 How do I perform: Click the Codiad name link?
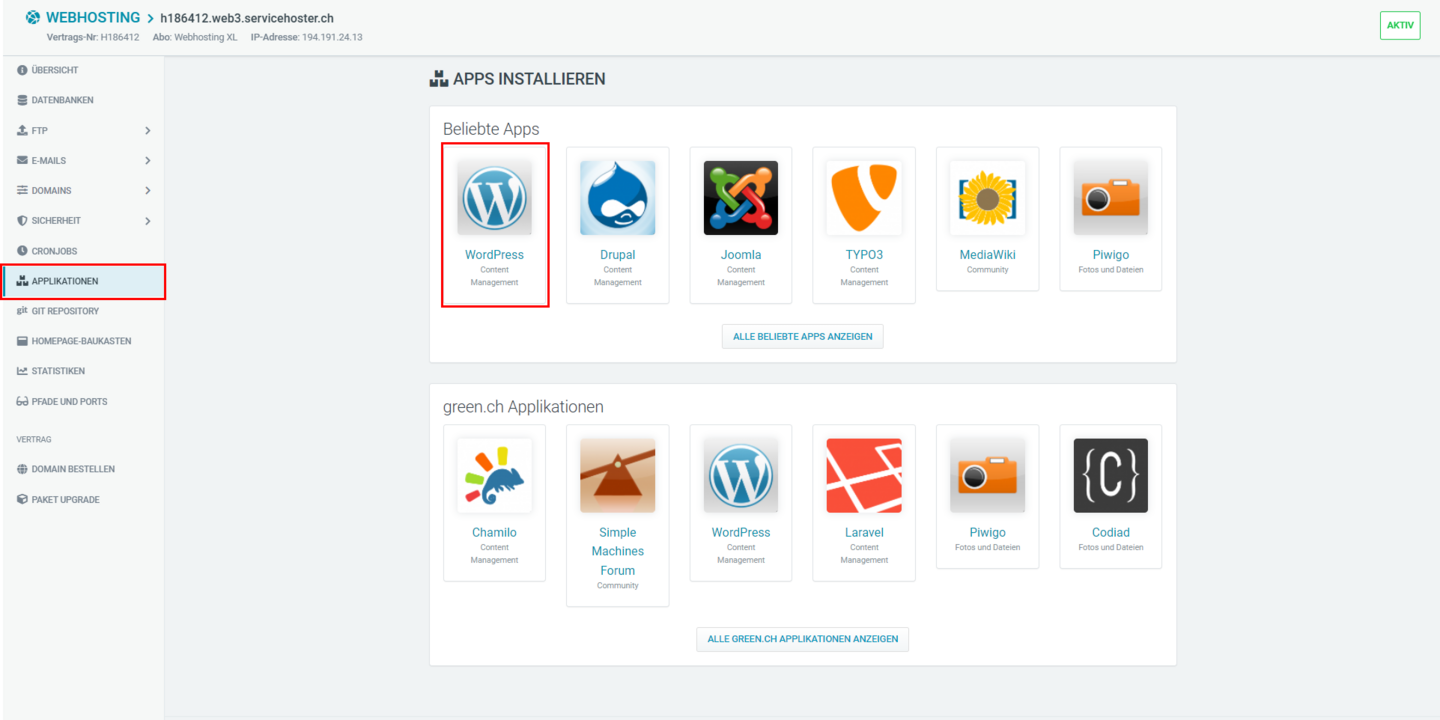click(x=1111, y=533)
